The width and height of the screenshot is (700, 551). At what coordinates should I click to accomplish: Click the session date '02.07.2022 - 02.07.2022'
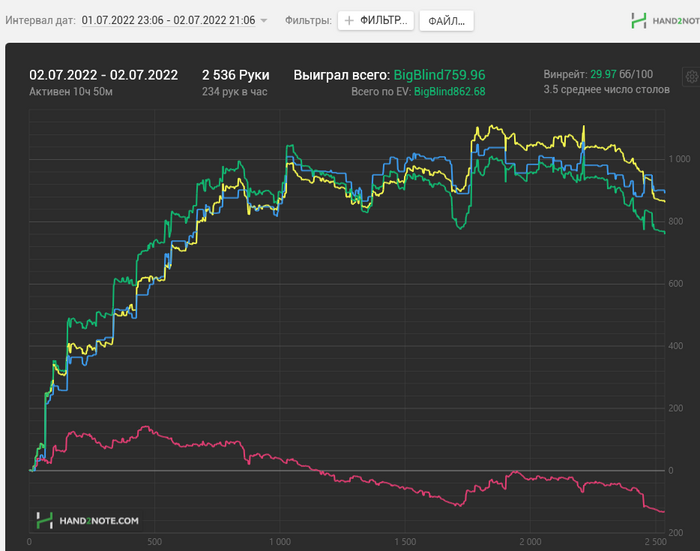[104, 75]
